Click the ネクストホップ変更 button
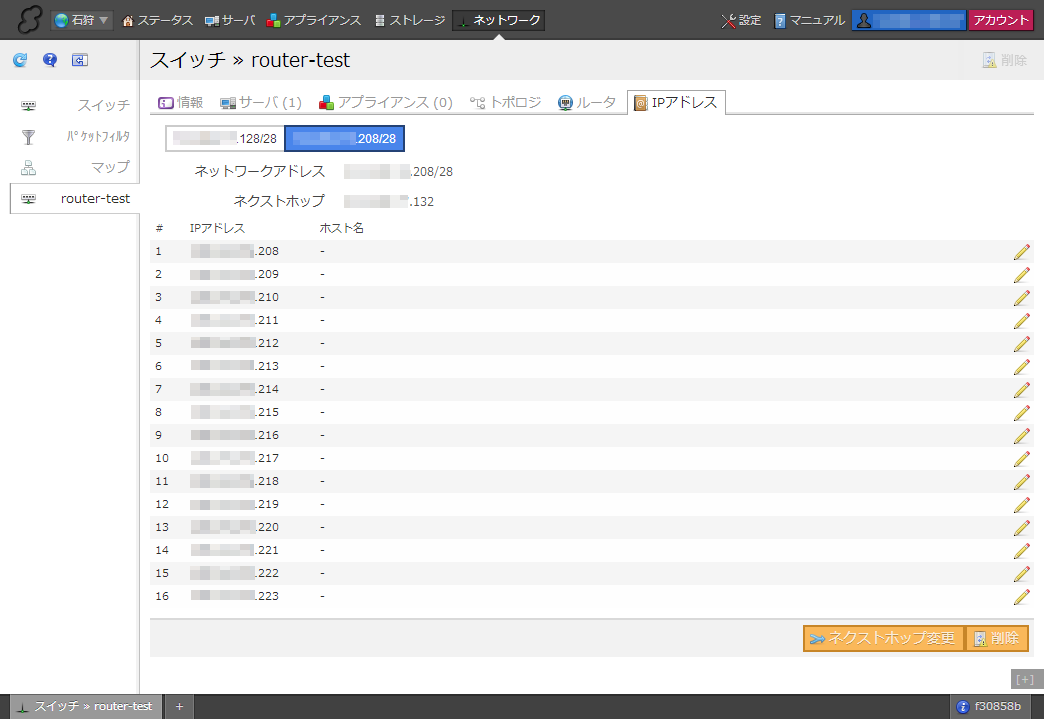The height and width of the screenshot is (719, 1044). 883,639
